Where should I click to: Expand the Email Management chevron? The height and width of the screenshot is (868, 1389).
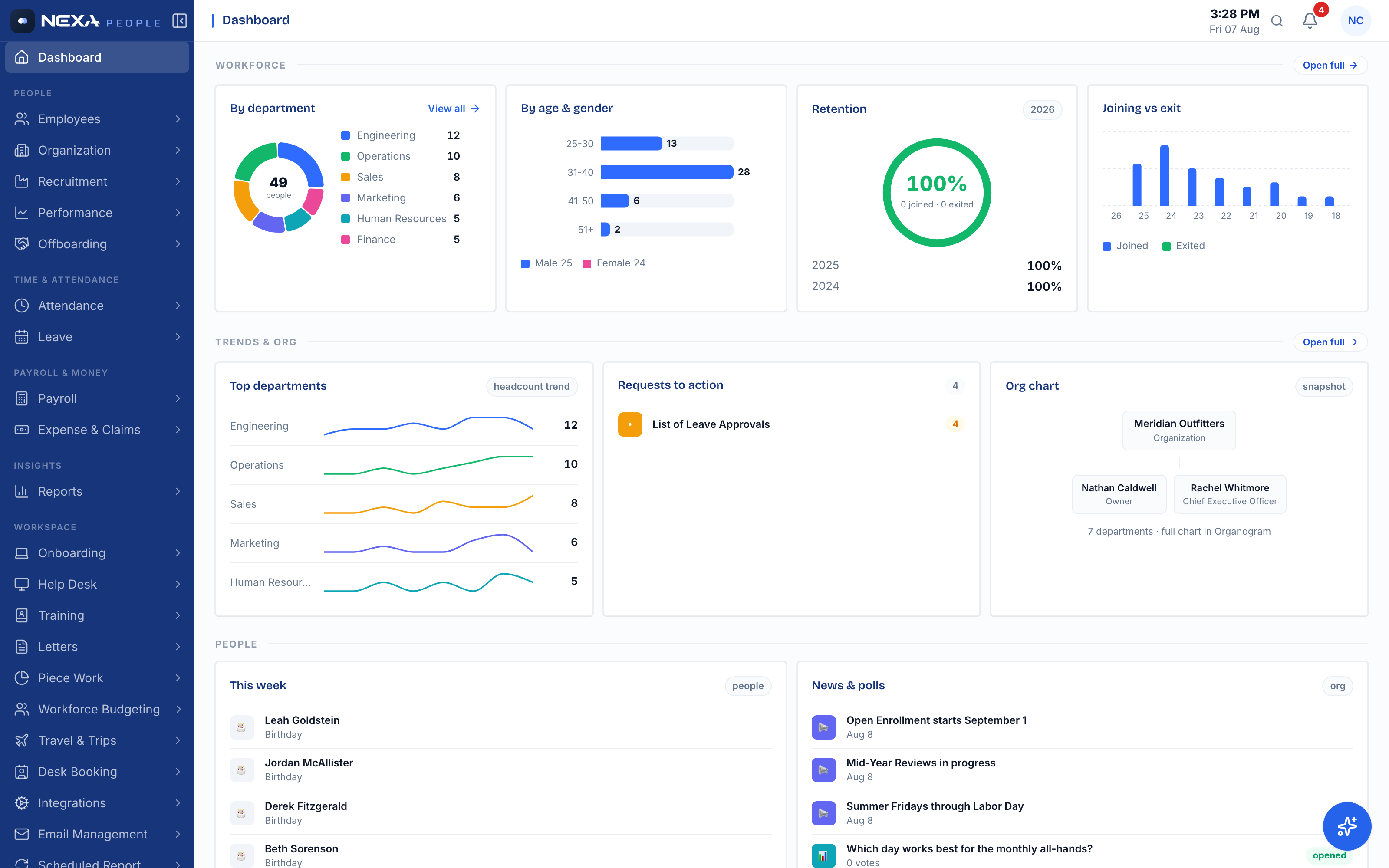pyautogui.click(x=178, y=834)
